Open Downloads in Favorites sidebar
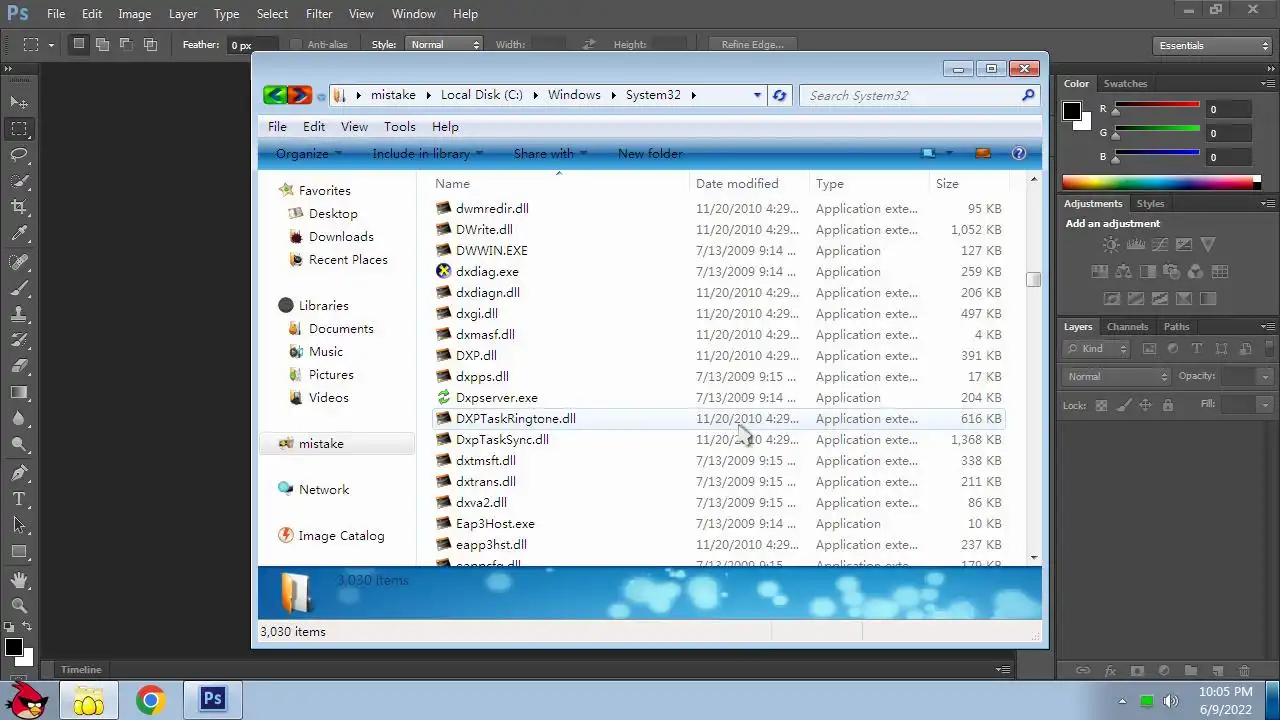 pos(341,236)
